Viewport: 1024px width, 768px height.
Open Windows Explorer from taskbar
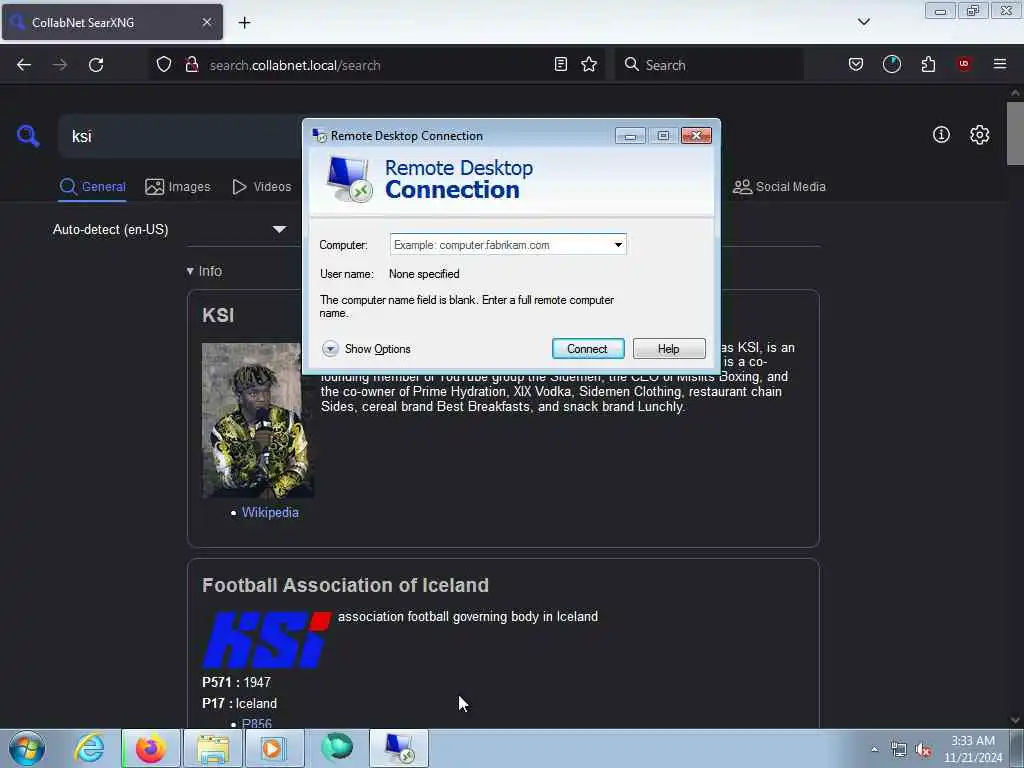(x=213, y=748)
